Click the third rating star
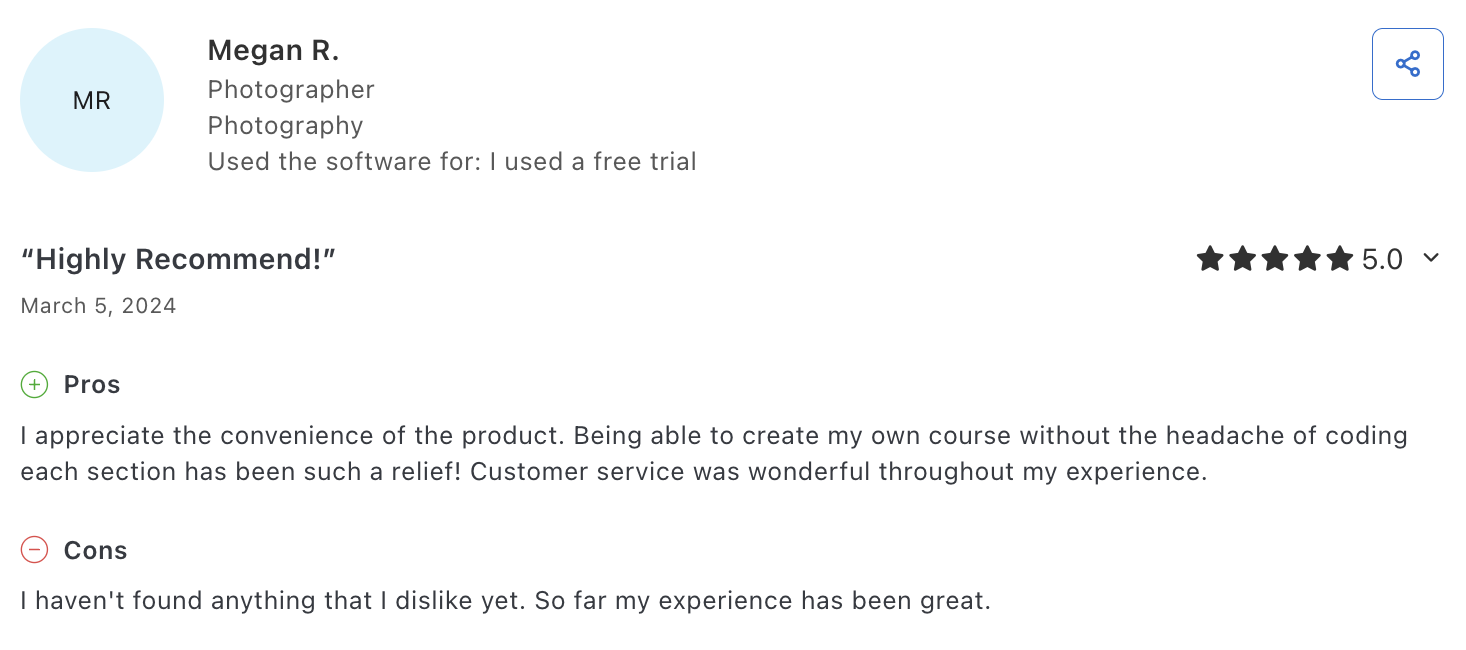Viewport: 1466px width, 650px height. click(1275, 260)
